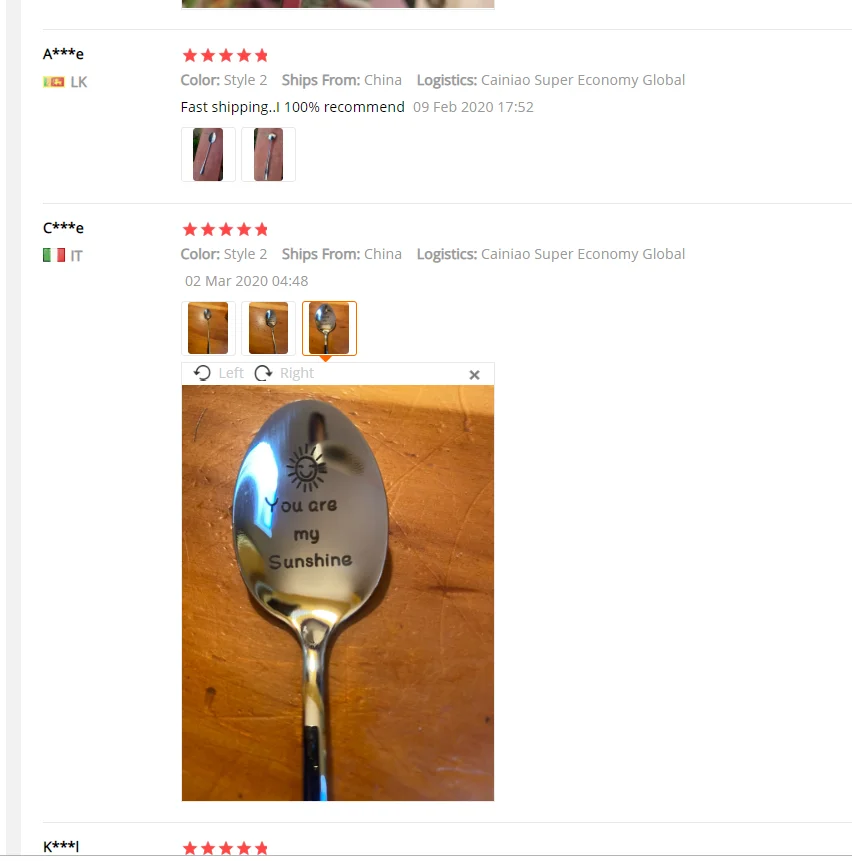This screenshot has width=852, height=861.
Task: Click the five-star rating of C***e's review
Action: click(225, 229)
